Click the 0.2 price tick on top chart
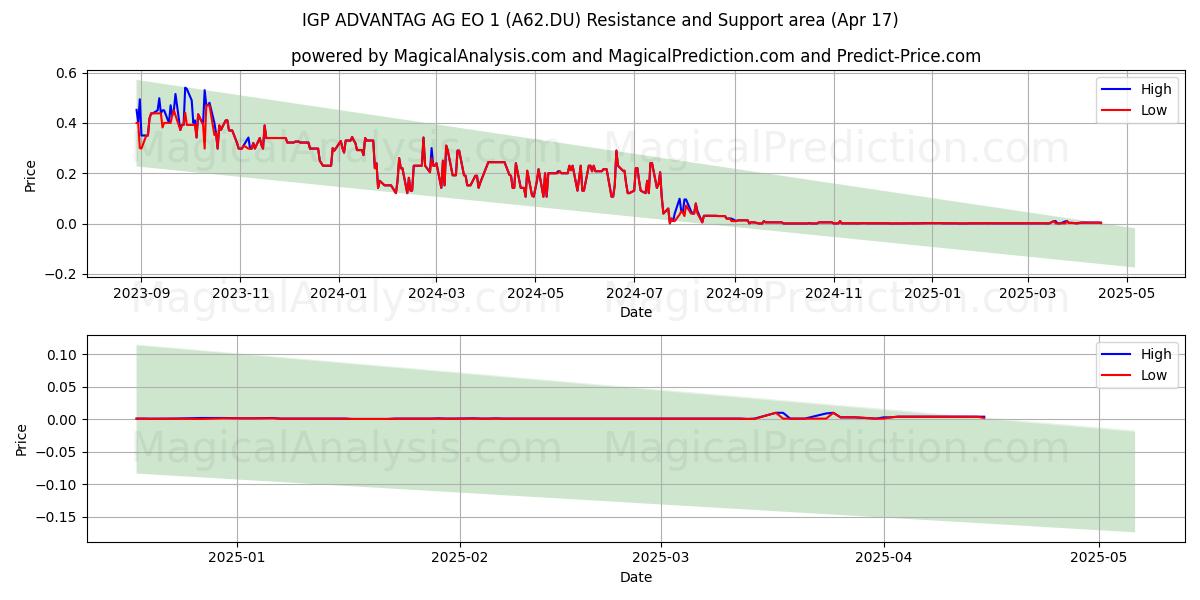1200x600 pixels. point(66,174)
